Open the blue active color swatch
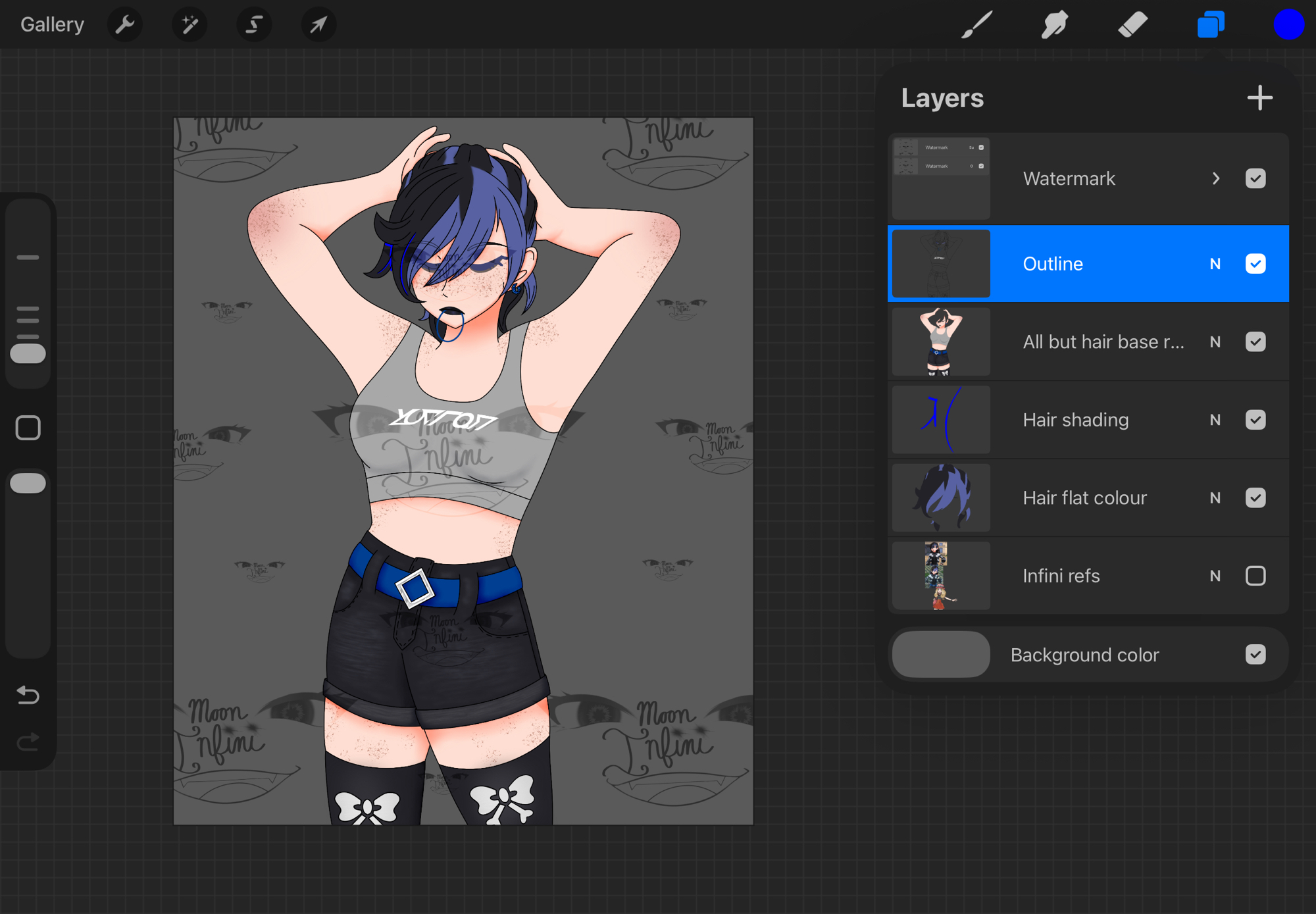This screenshot has width=1316, height=914. click(x=1288, y=25)
